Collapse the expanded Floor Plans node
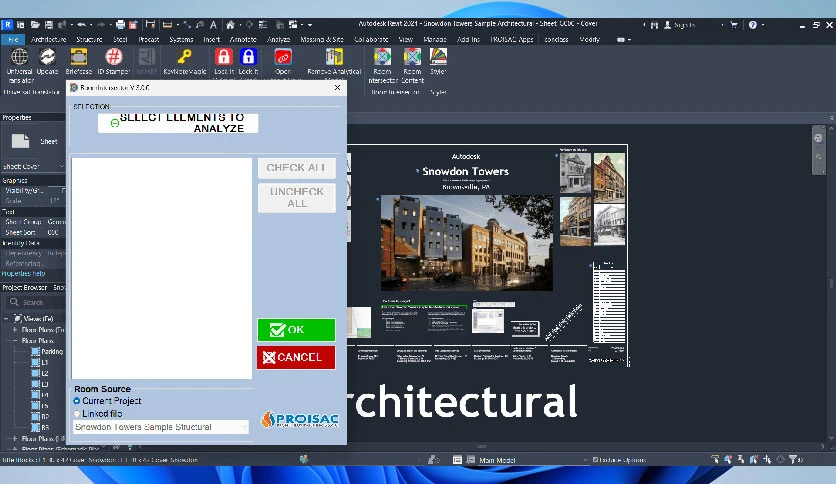 15,341
